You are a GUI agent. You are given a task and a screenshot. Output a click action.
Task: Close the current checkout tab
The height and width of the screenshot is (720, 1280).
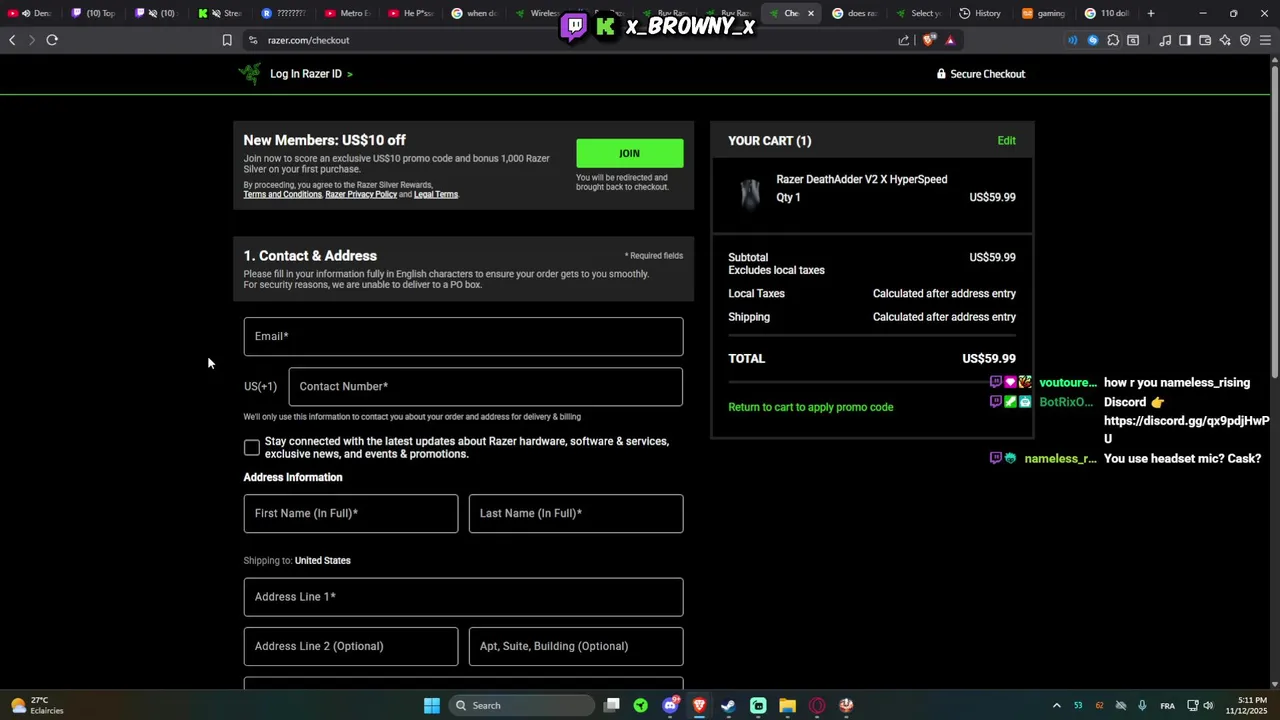[x=811, y=13]
